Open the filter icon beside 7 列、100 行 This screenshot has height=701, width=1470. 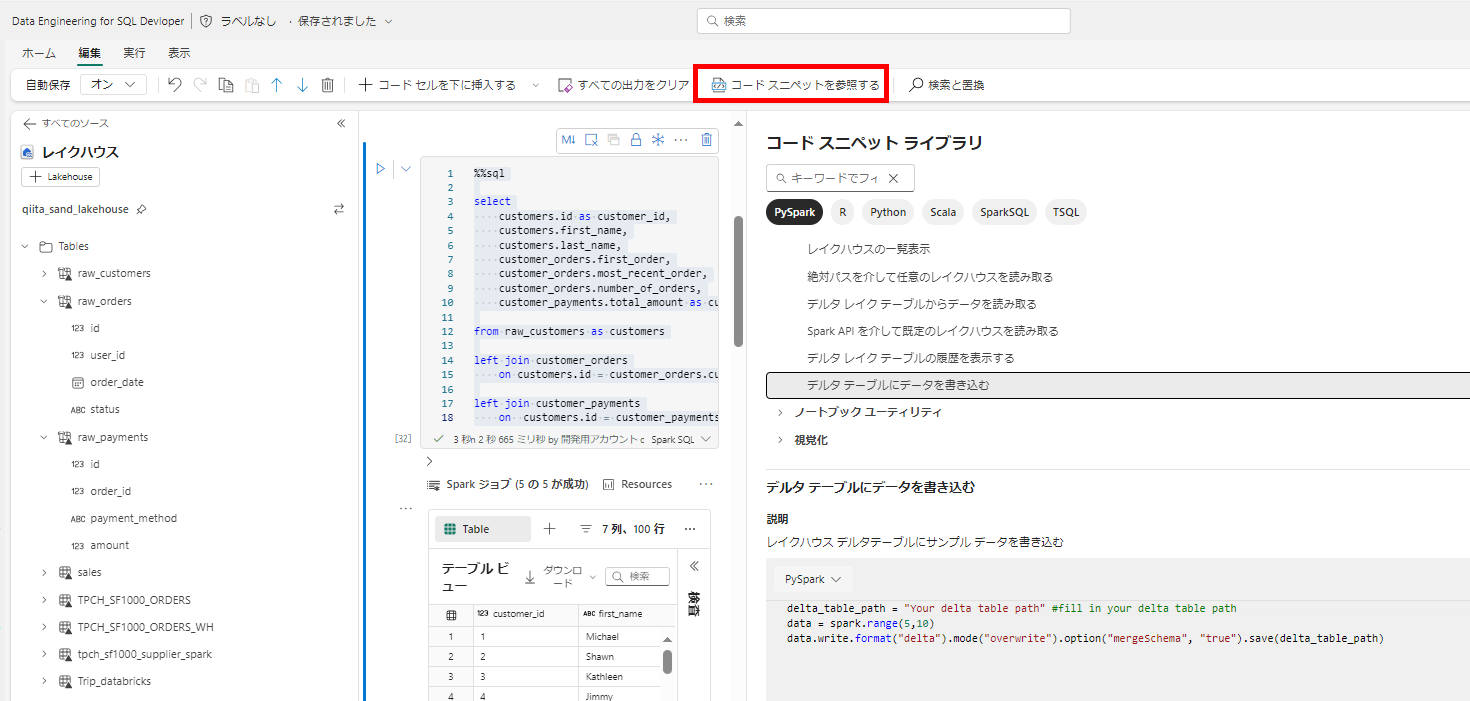[586, 529]
